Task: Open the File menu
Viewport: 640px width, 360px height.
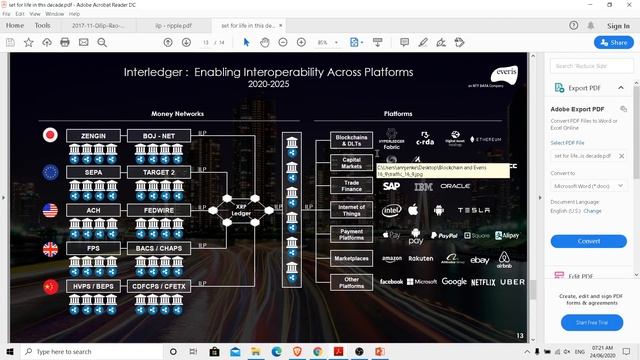Action: click(7, 14)
